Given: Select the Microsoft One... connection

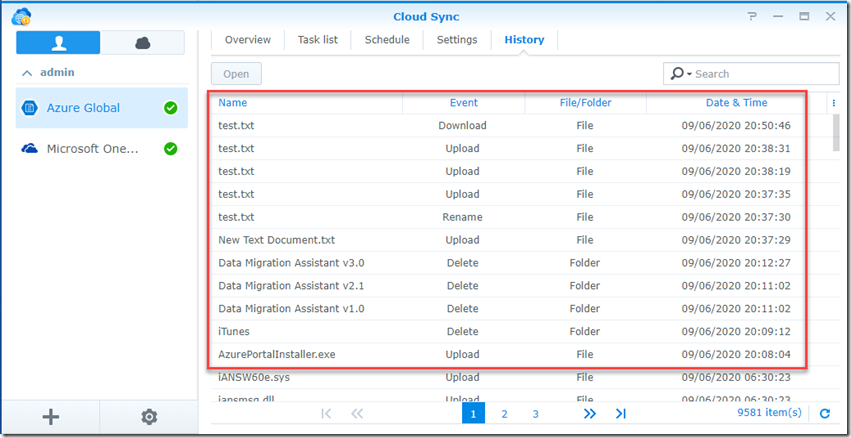Looking at the screenshot, I should click(x=101, y=149).
